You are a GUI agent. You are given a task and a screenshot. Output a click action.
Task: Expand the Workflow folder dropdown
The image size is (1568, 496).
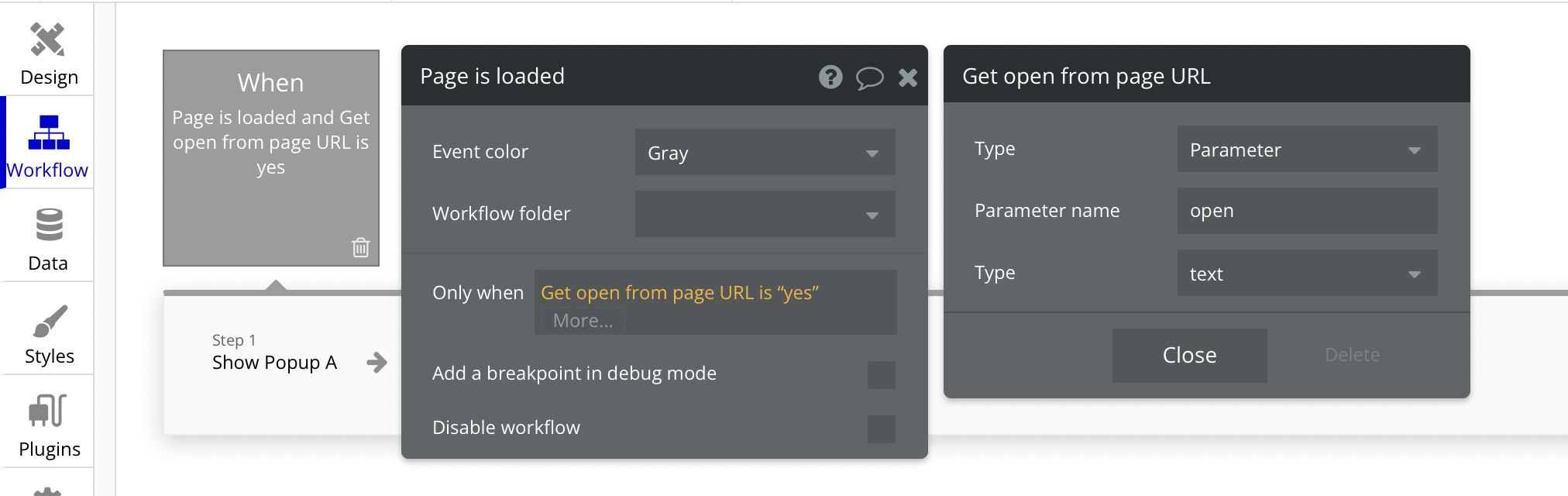point(765,214)
